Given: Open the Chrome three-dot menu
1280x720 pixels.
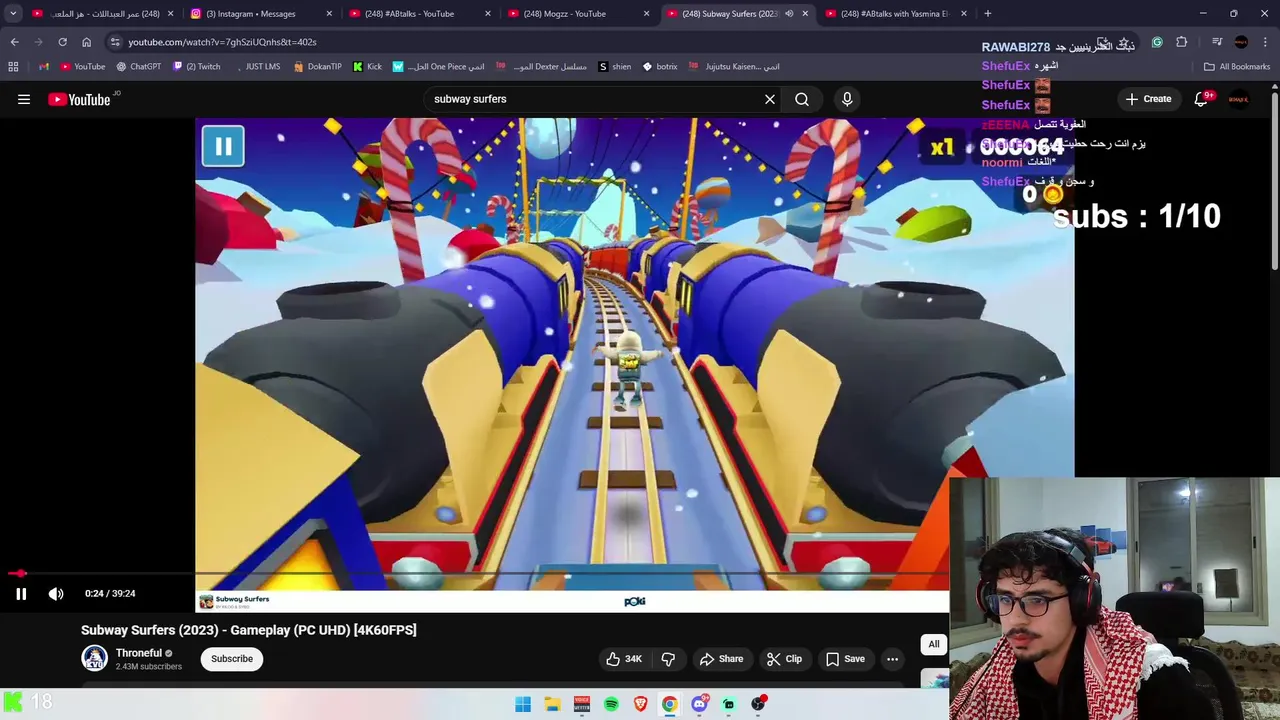Looking at the screenshot, I should (x=1267, y=42).
